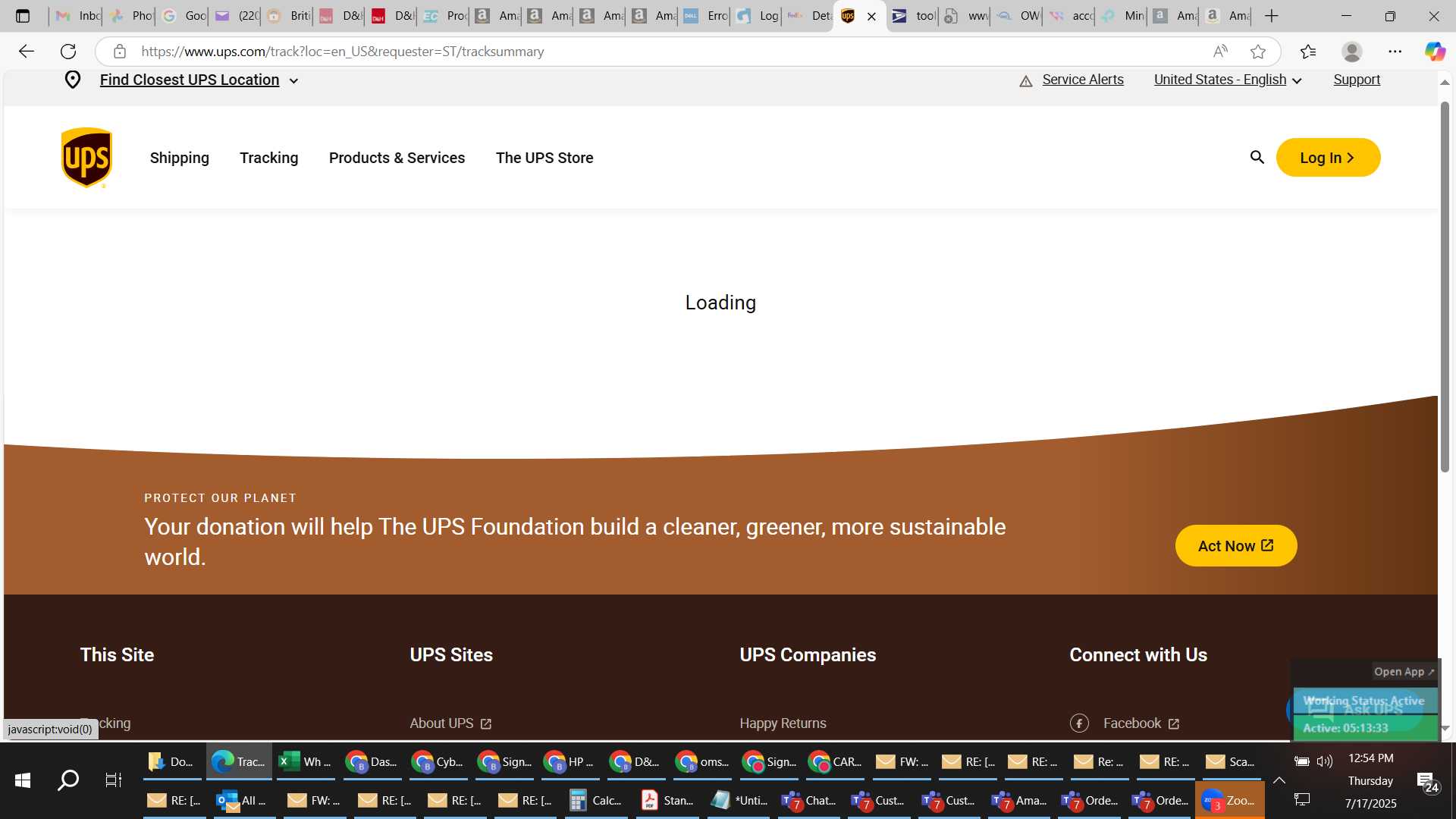Open Windows Start menu

pos(23,780)
